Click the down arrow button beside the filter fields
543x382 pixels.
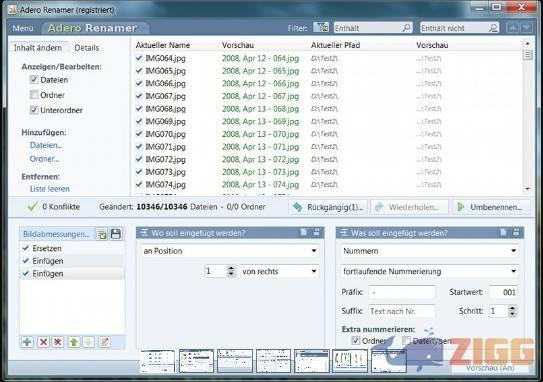pyautogui.click(x=526, y=28)
